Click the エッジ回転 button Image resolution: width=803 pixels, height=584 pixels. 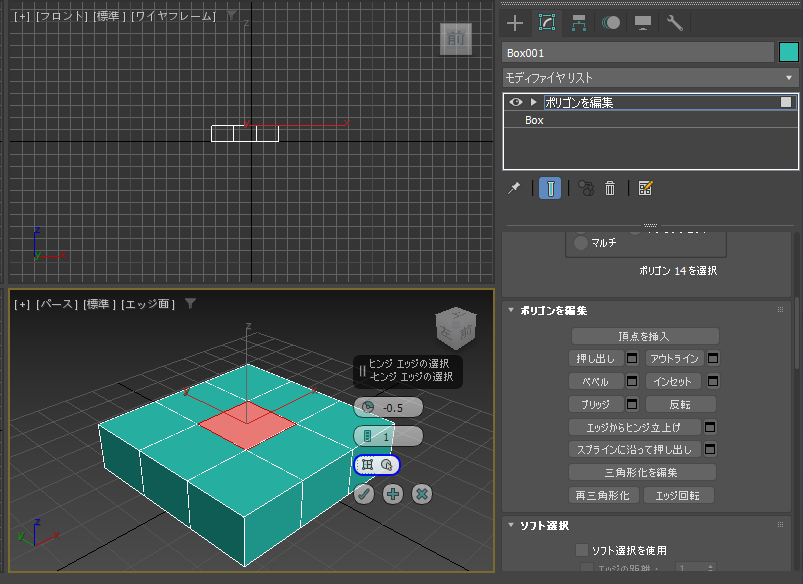coord(678,495)
